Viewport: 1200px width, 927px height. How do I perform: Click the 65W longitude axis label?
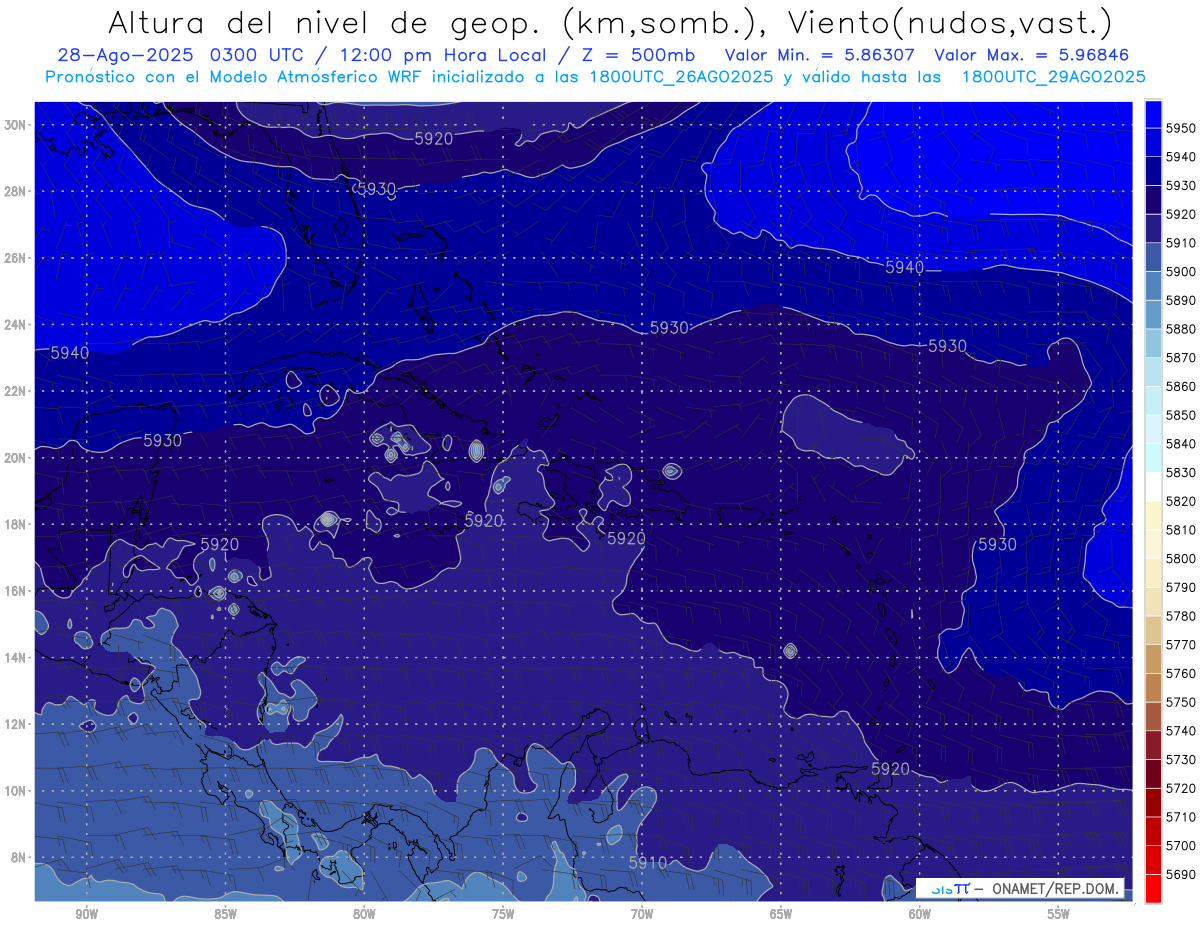pyautogui.click(x=781, y=914)
